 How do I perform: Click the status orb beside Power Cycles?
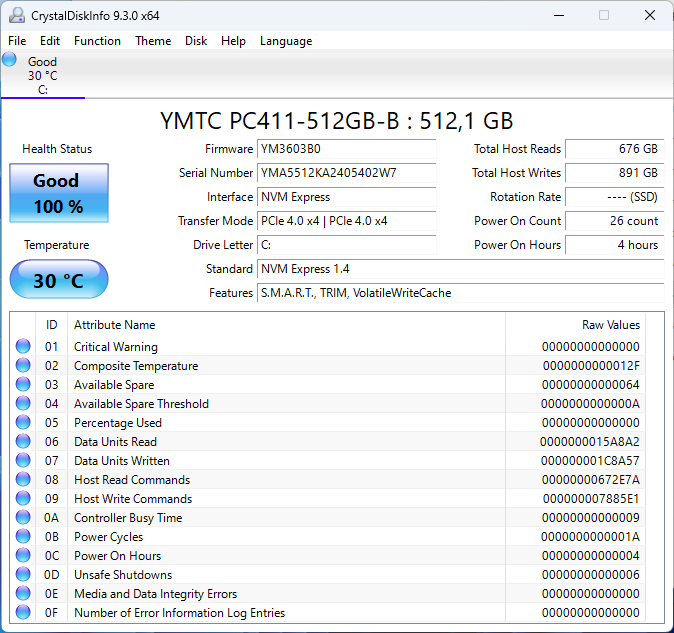coord(23,537)
